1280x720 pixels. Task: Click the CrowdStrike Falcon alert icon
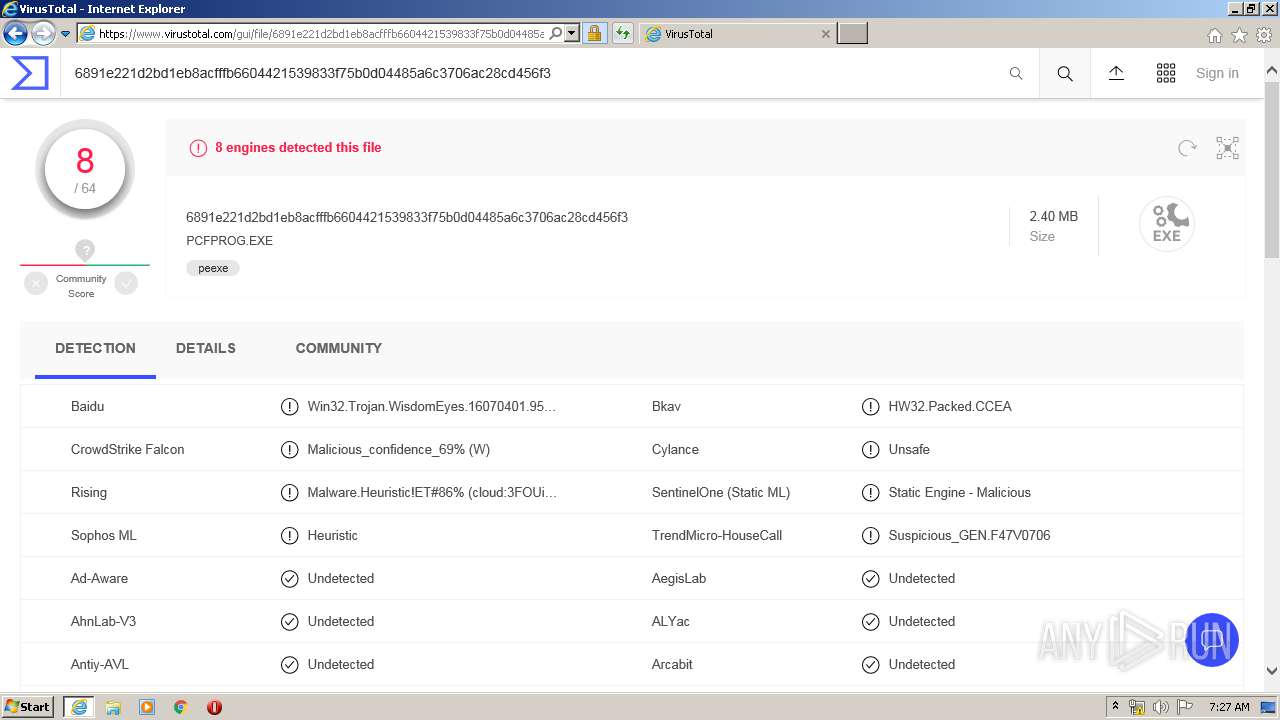[x=289, y=450]
